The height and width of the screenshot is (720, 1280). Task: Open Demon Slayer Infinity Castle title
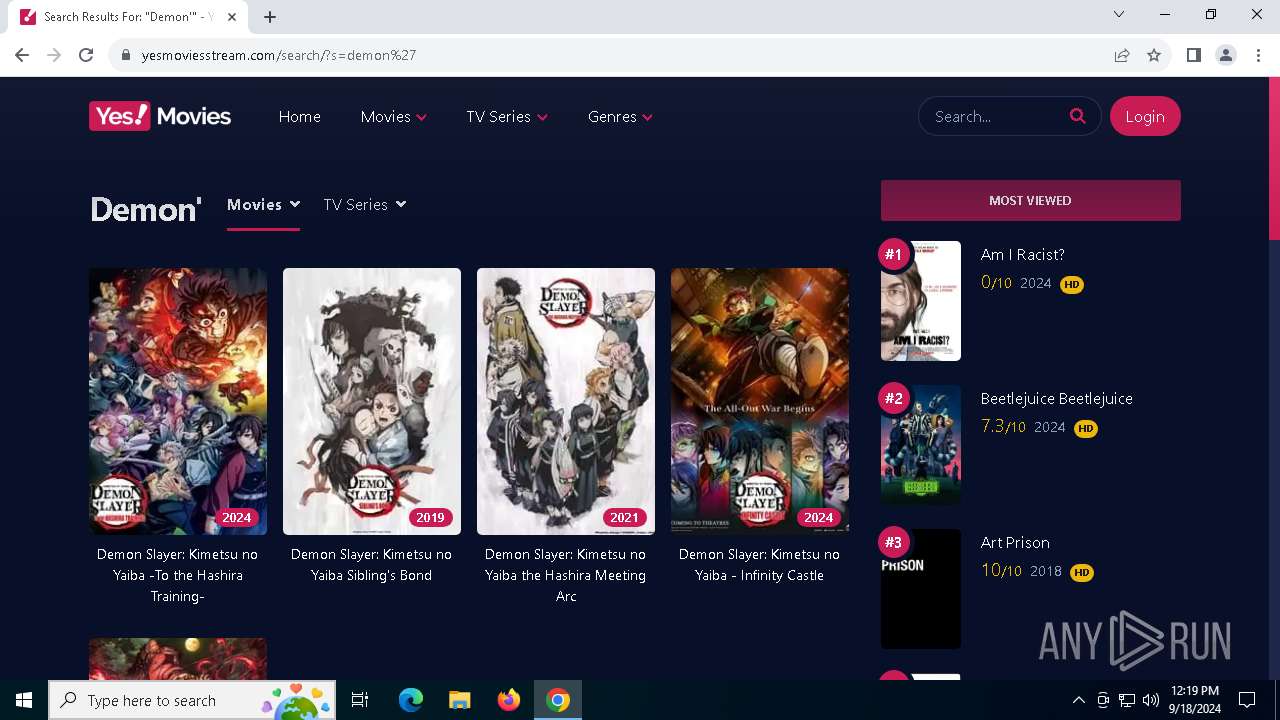759,564
